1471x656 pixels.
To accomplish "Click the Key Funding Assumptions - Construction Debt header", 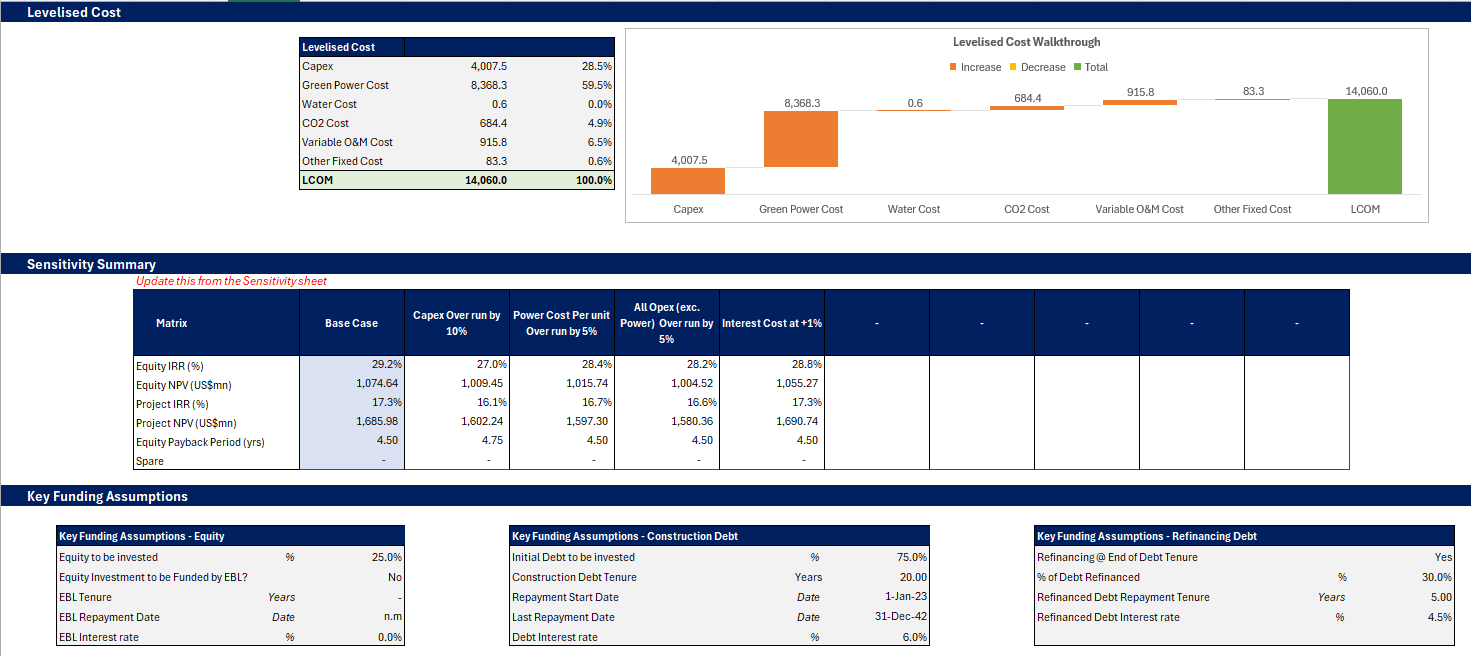I will (x=625, y=536).
